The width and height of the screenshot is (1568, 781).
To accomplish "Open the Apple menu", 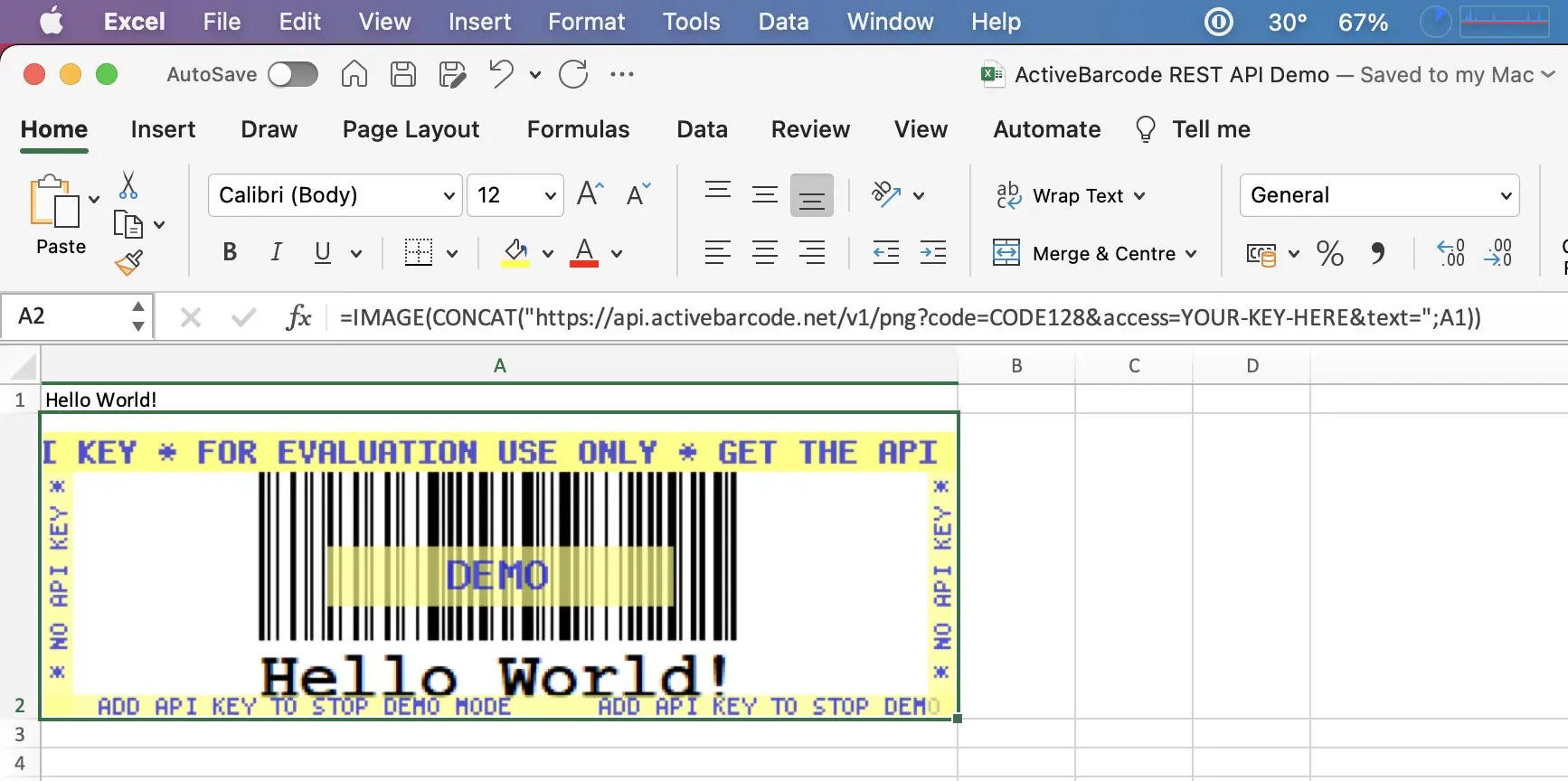I will click(x=51, y=21).
